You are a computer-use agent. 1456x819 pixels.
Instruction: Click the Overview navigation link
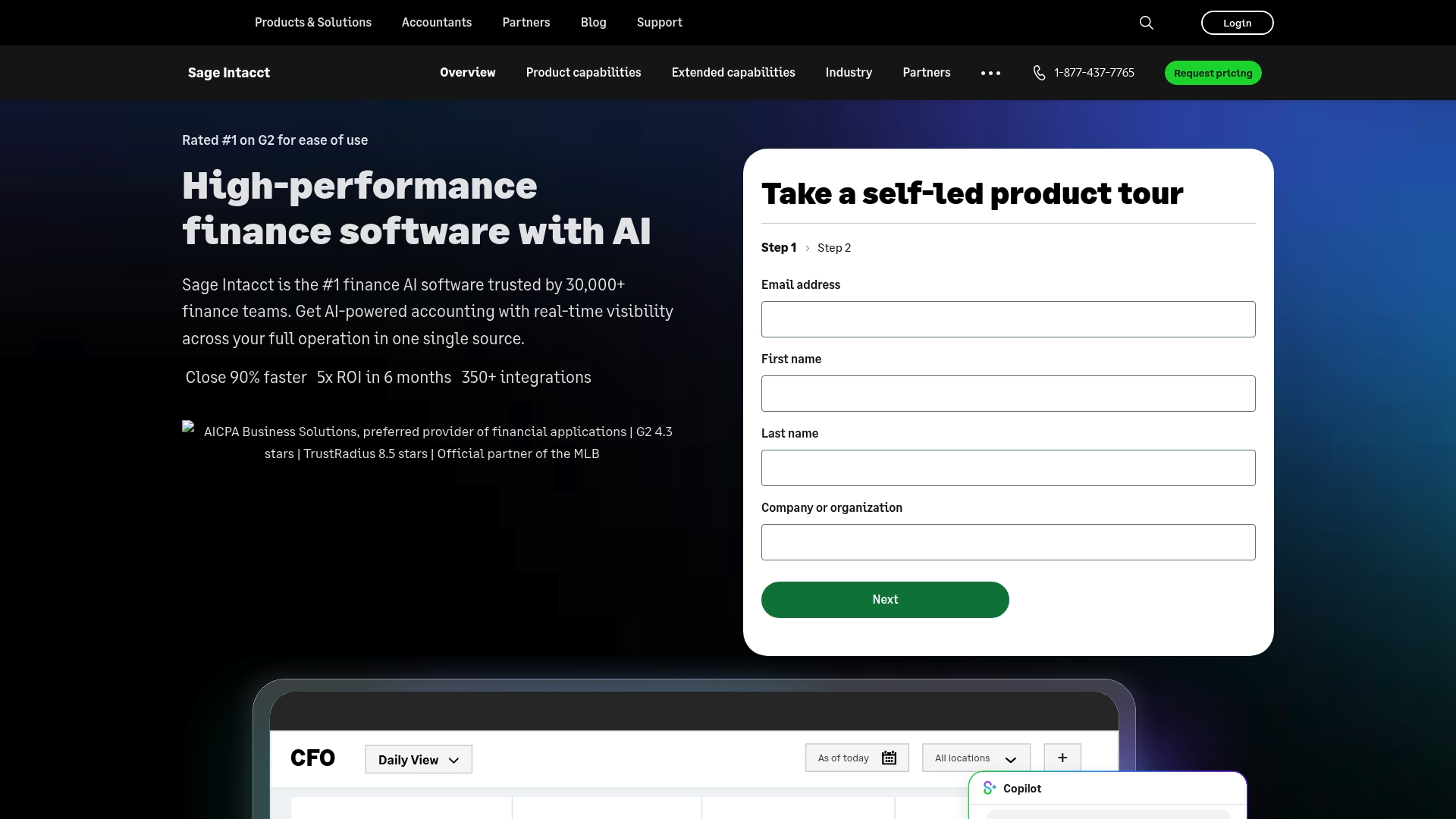coord(467,73)
